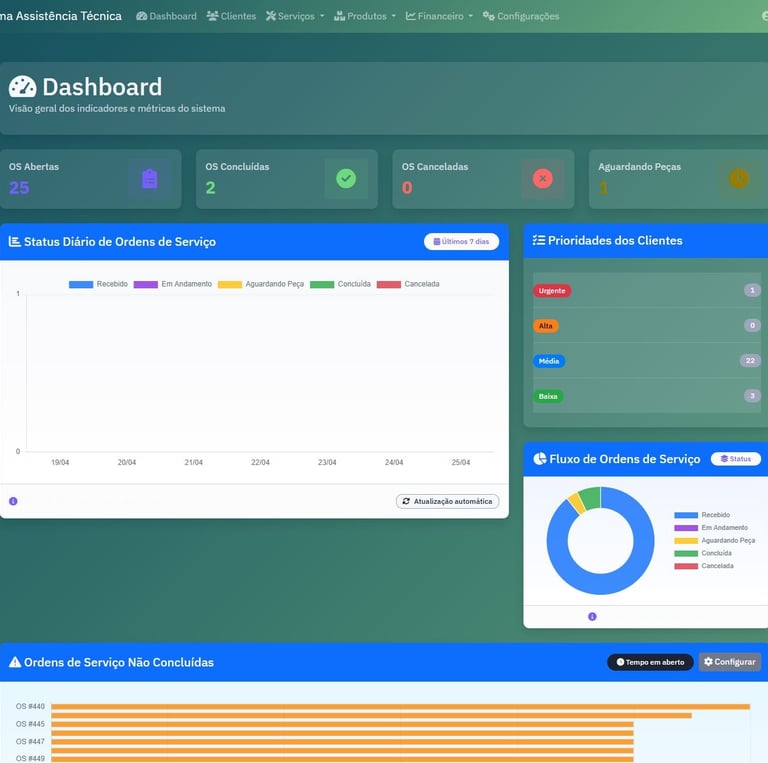This screenshot has height=763, width=768.
Task: Click the OS #440 bar in chart
Action: (x=400, y=707)
